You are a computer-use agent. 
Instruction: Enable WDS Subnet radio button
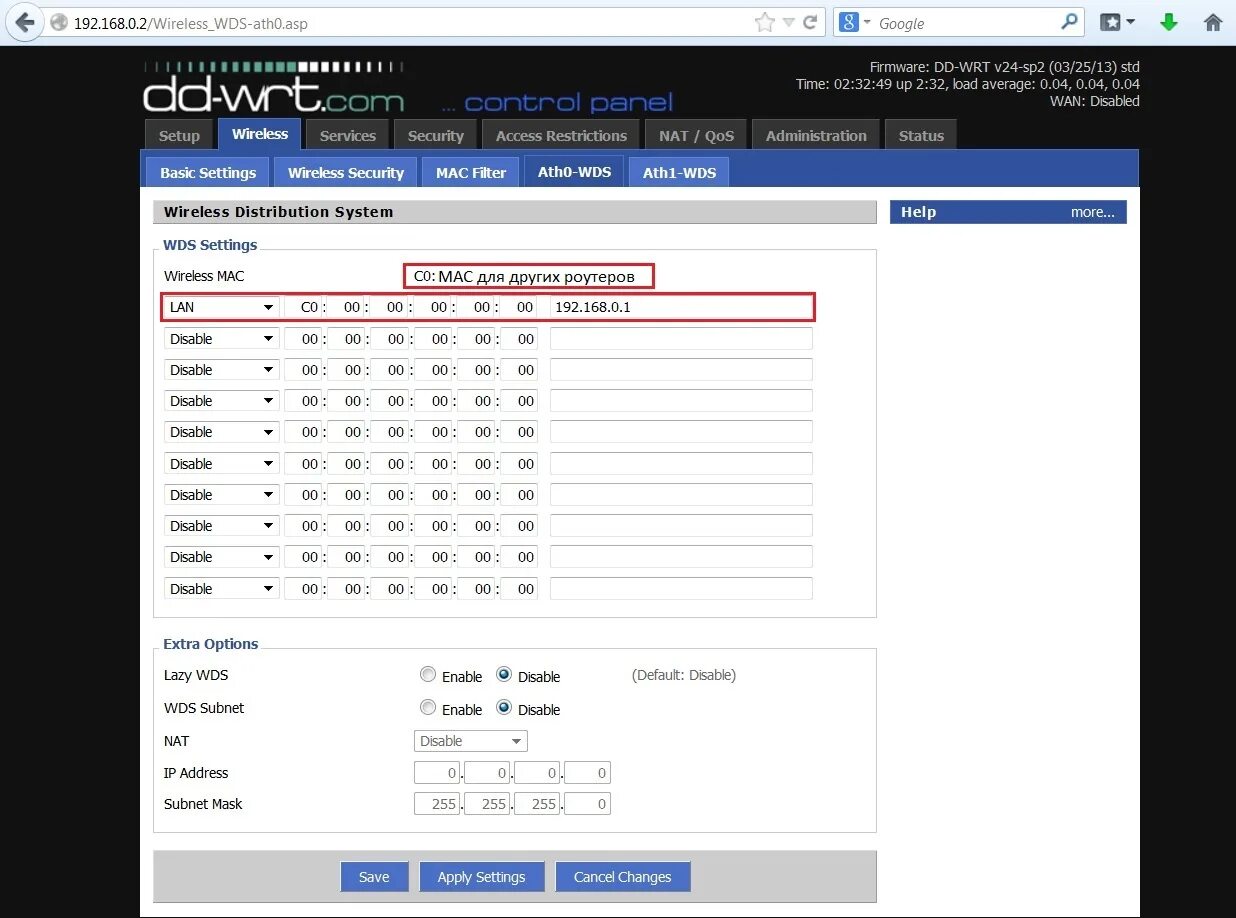428,708
